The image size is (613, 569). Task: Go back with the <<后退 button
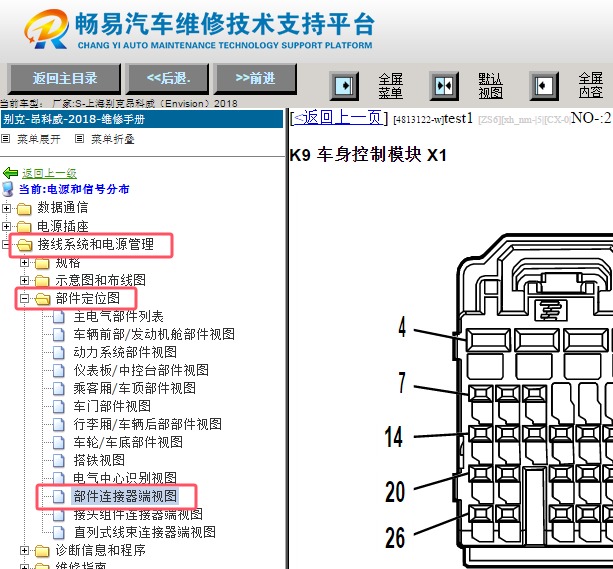pos(168,79)
